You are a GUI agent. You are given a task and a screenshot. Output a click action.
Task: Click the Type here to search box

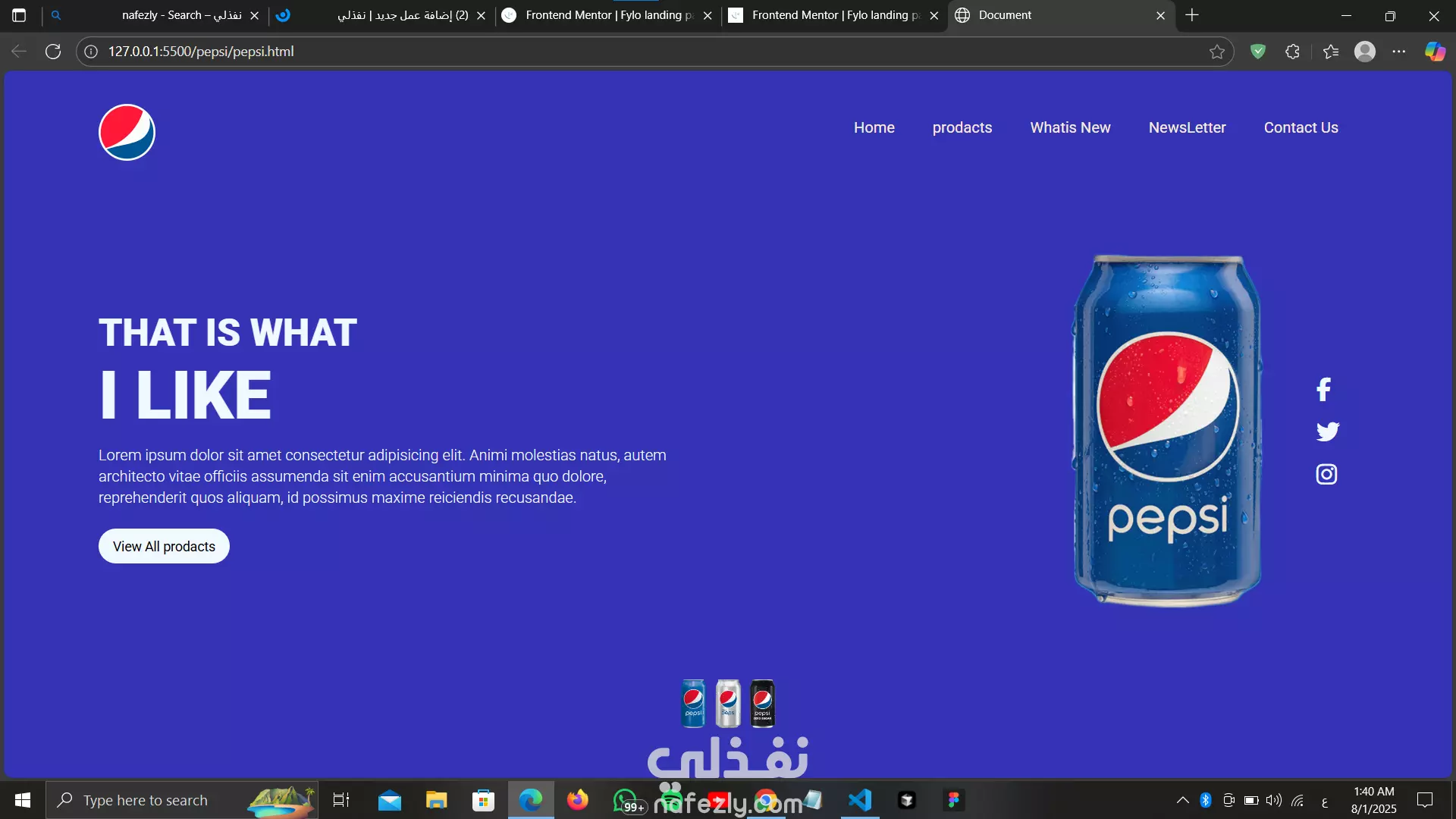[182, 800]
